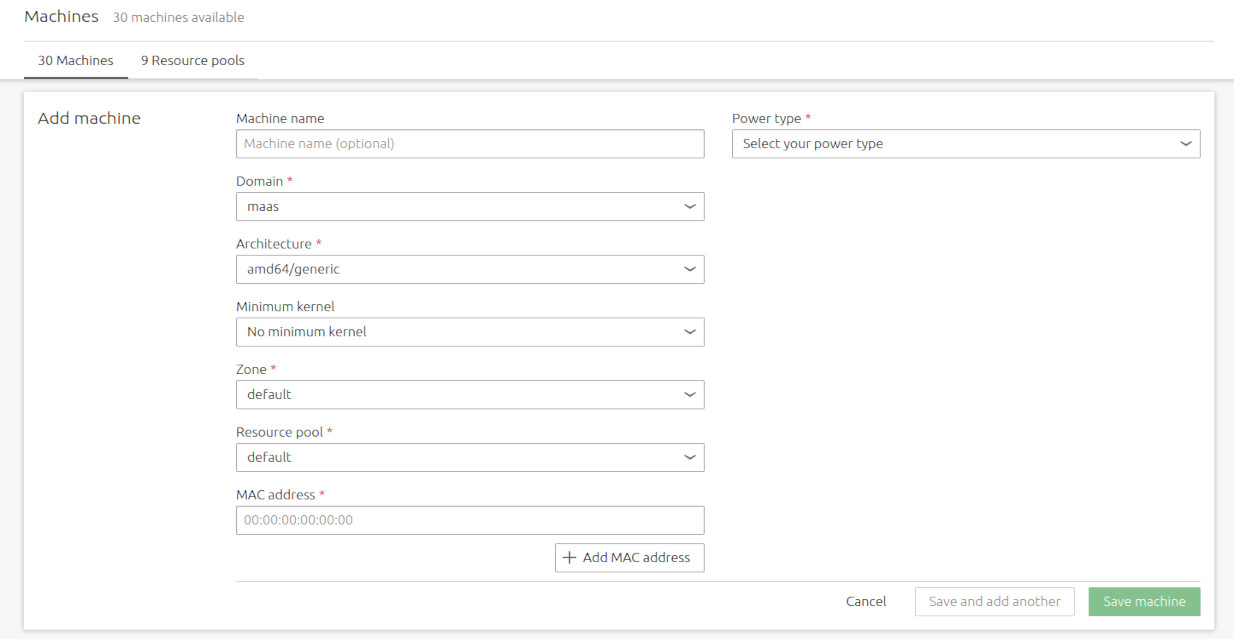The height and width of the screenshot is (639, 1234).
Task: Switch to the 30 Machines tab
Action: [76, 61]
